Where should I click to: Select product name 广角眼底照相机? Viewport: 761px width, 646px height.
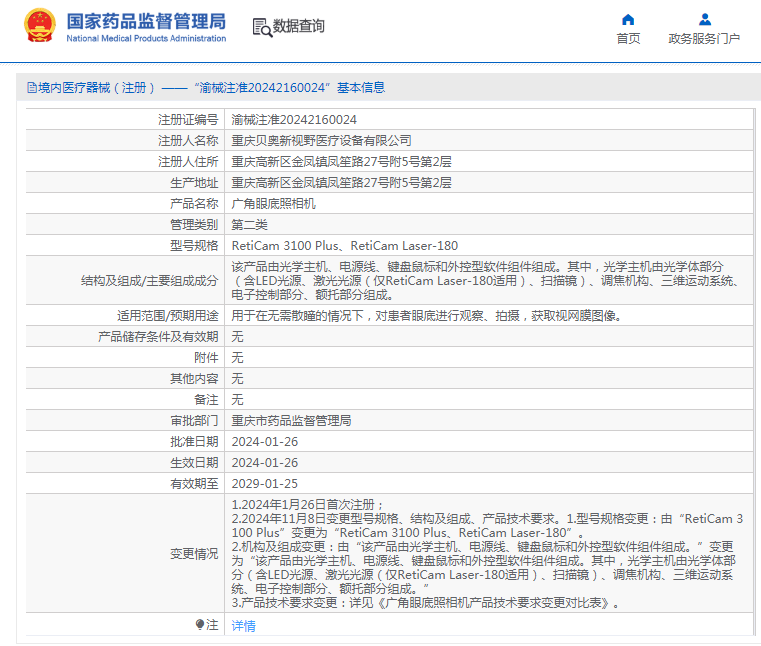tap(273, 203)
